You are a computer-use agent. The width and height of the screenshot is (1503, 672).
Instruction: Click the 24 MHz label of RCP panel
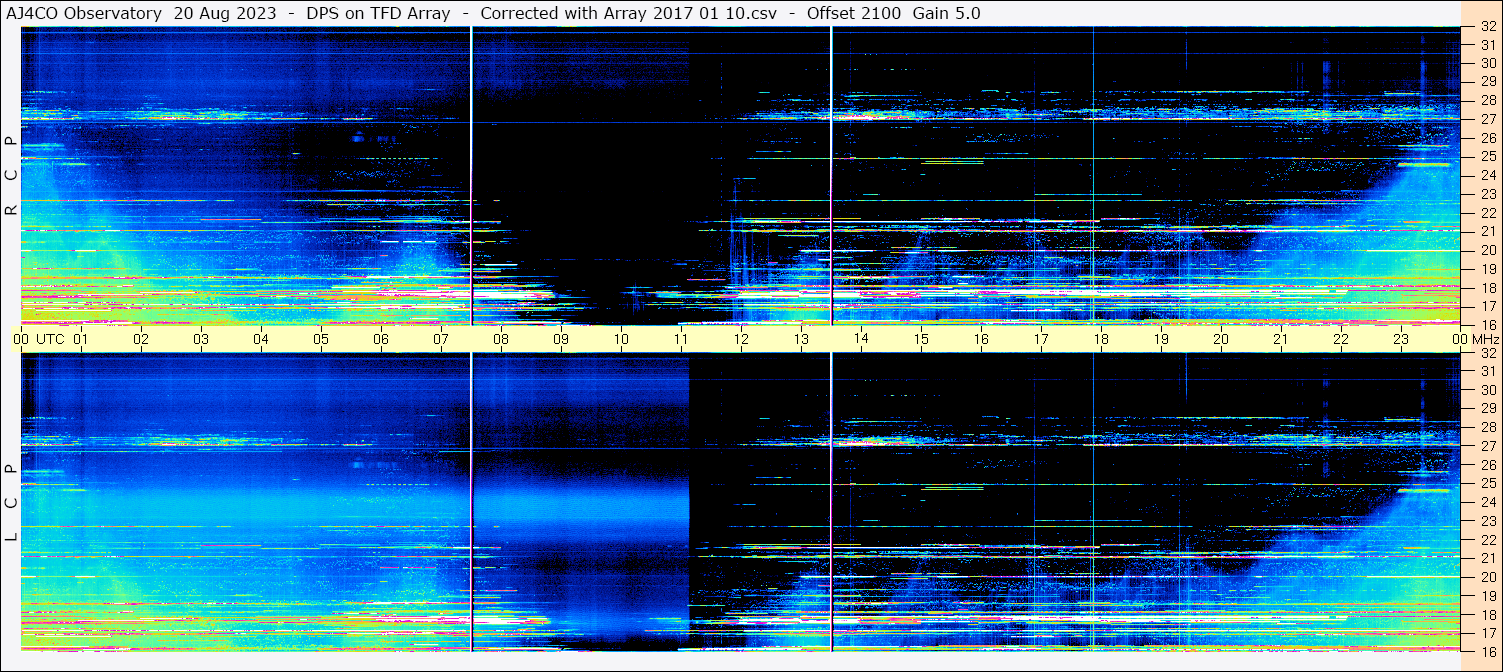1487,175
